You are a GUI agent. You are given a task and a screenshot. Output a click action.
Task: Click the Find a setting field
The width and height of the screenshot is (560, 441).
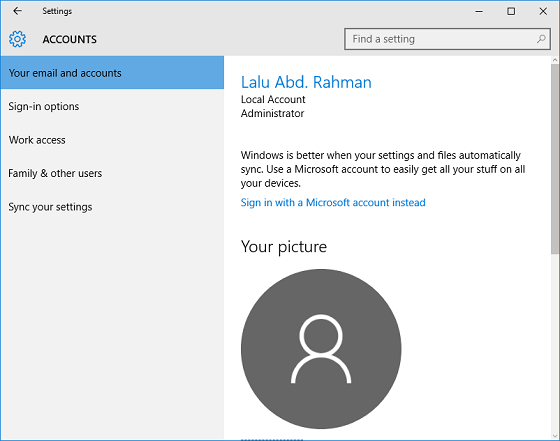[447, 39]
